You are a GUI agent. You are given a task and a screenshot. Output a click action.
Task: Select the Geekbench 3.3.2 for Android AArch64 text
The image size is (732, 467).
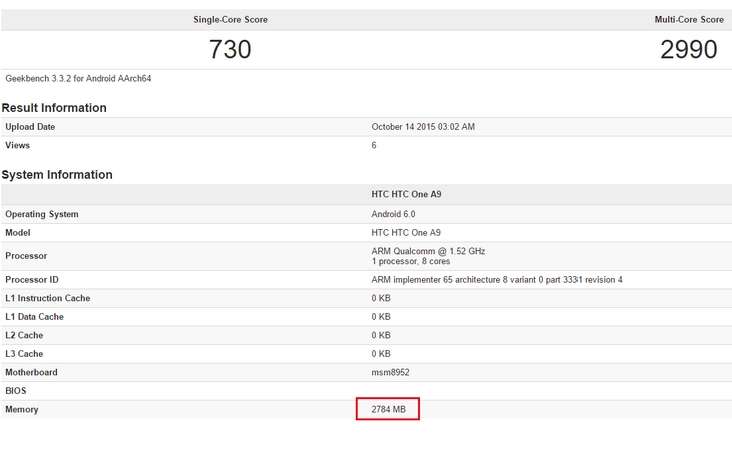coord(78,78)
